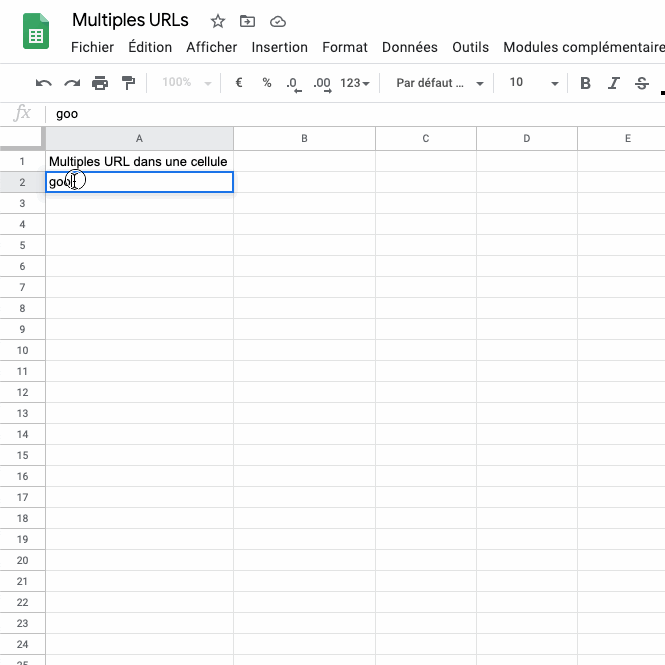
Task: Select column E header
Action: 622,138
